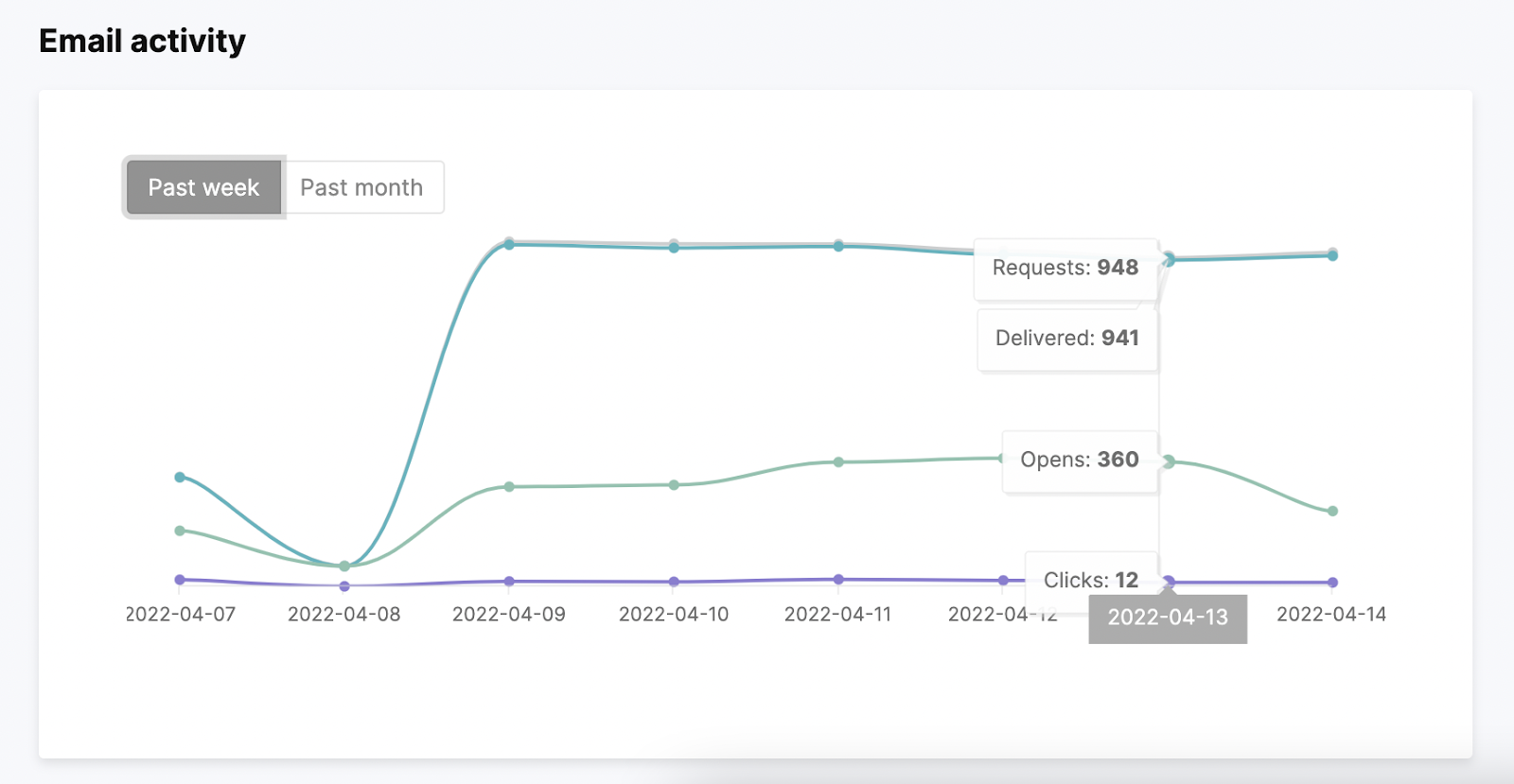Image resolution: width=1514 pixels, height=784 pixels.
Task: Click the Delivered: 941 tooltip
Action: coord(1067,339)
